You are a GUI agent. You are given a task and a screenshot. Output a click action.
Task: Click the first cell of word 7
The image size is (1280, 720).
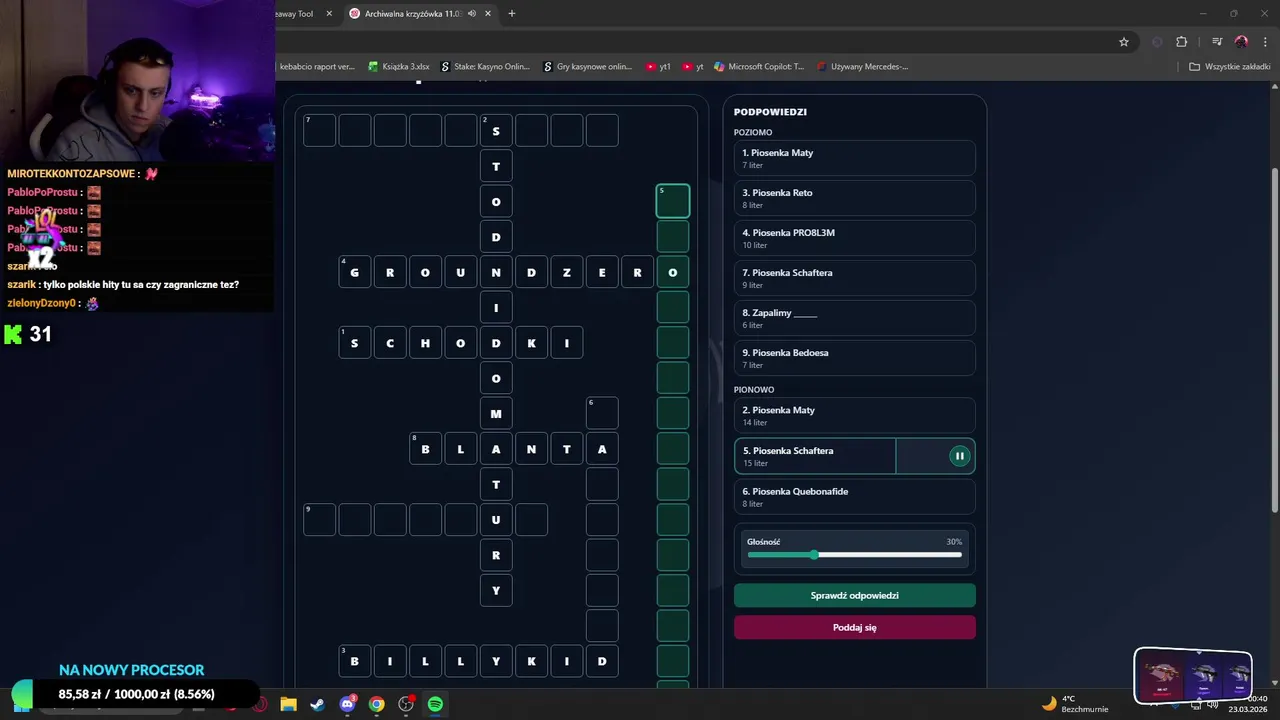click(x=320, y=130)
